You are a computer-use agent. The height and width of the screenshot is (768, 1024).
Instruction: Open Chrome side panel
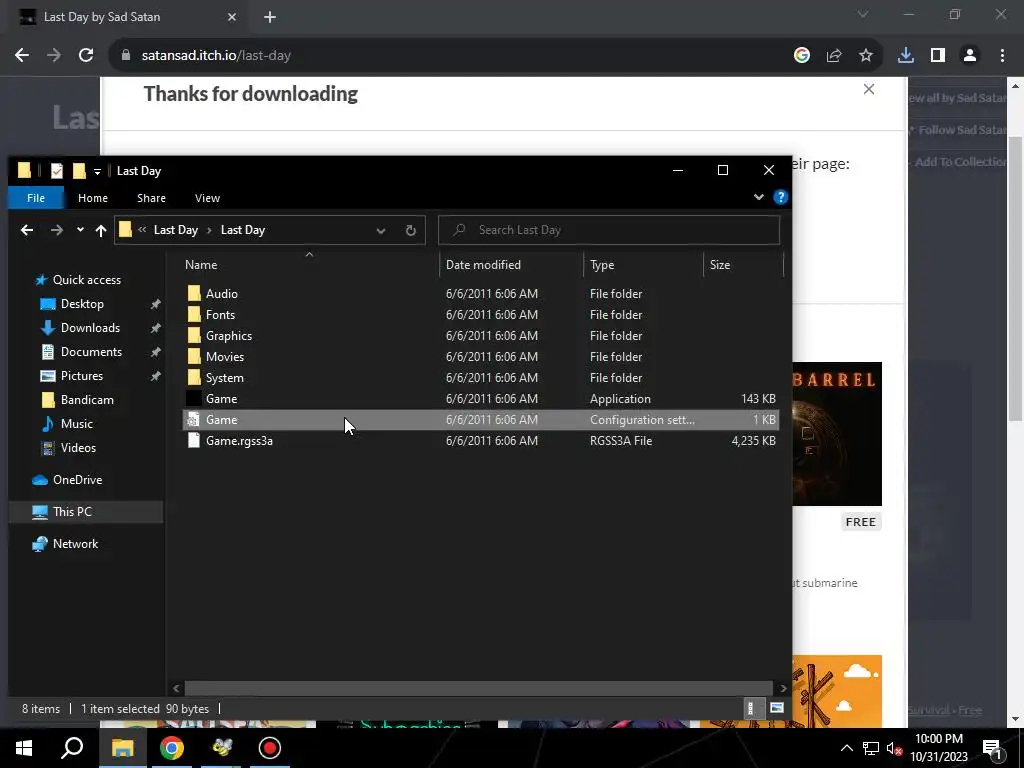[x=938, y=56]
